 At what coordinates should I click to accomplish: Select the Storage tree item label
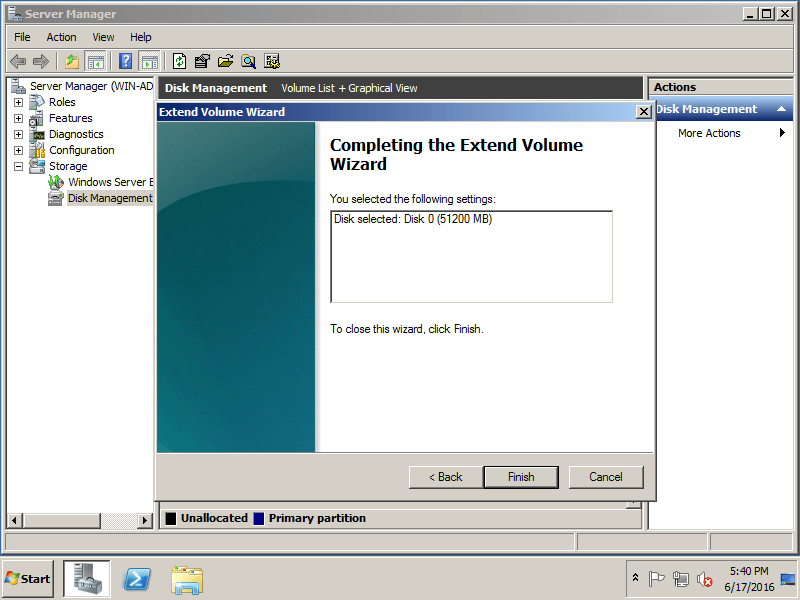[x=68, y=166]
